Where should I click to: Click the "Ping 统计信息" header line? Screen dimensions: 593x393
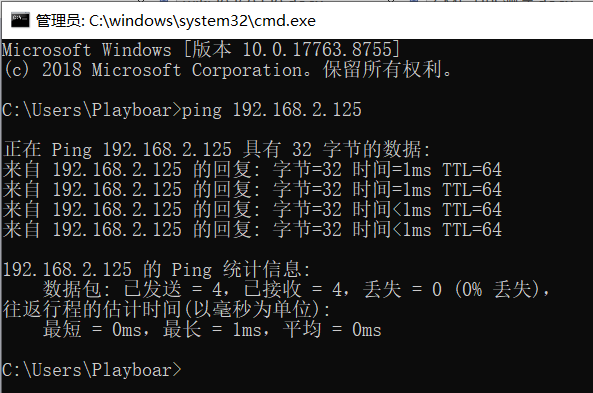tap(157, 270)
